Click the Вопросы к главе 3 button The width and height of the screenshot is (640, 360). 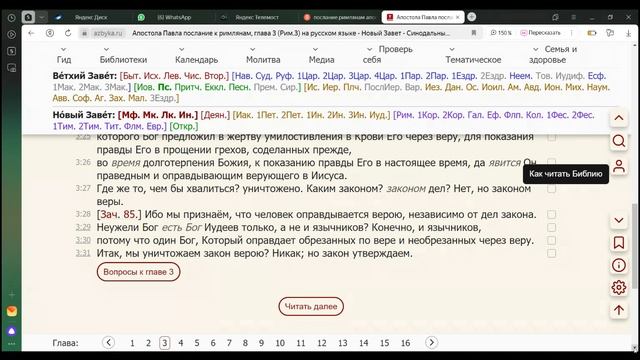coord(138,272)
